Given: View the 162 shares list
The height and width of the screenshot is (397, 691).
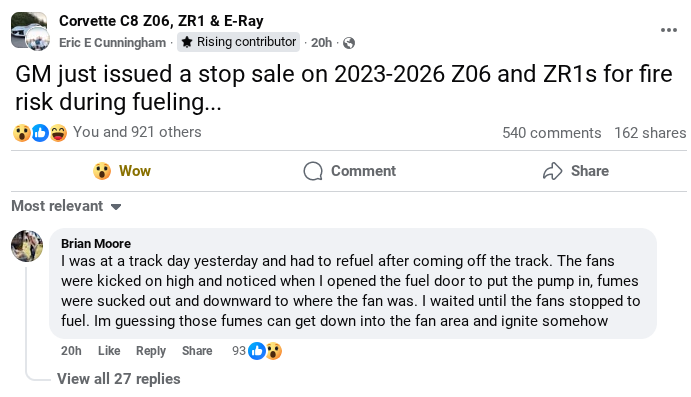Looking at the screenshot, I should click(x=650, y=133).
